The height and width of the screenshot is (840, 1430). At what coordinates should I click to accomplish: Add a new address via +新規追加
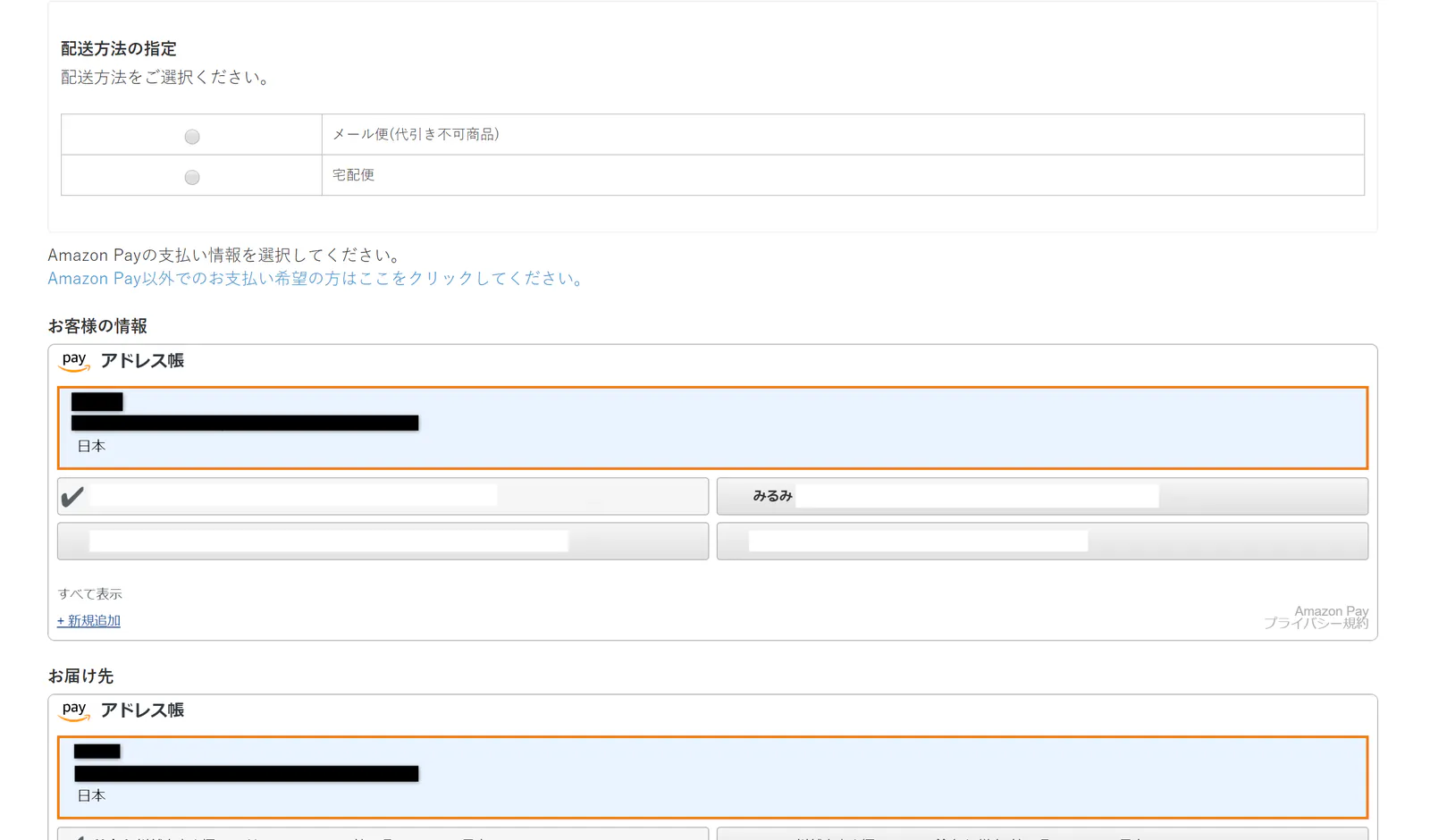pyautogui.click(x=88, y=621)
